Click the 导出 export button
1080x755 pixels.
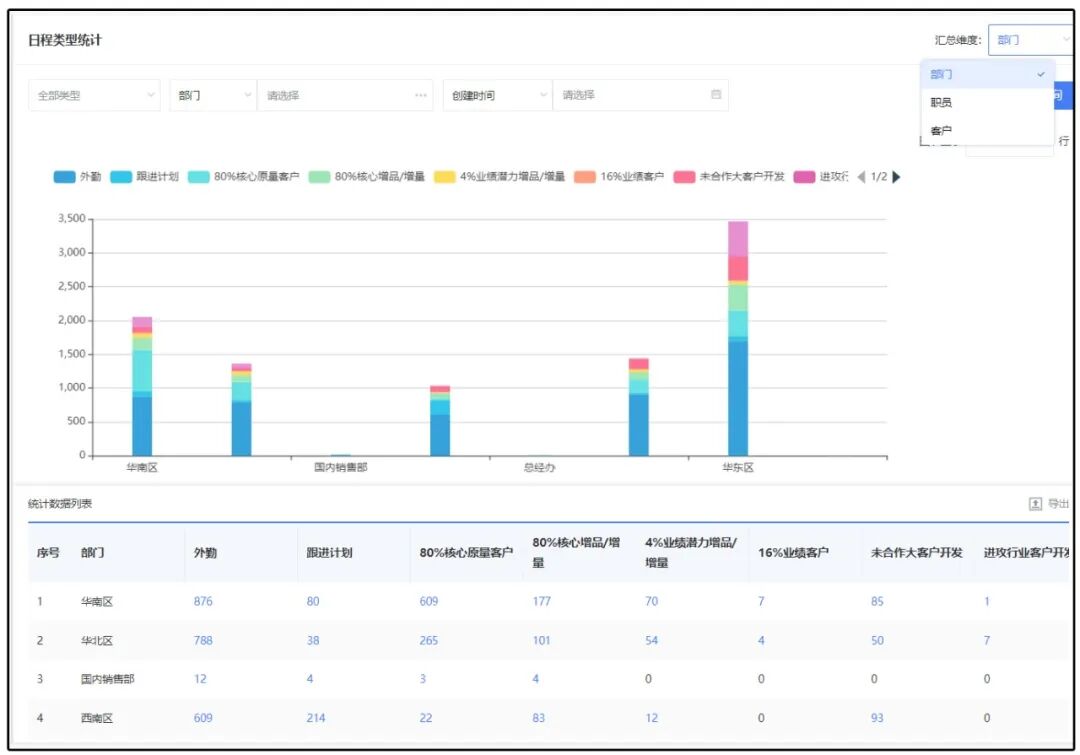point(1049,504)
